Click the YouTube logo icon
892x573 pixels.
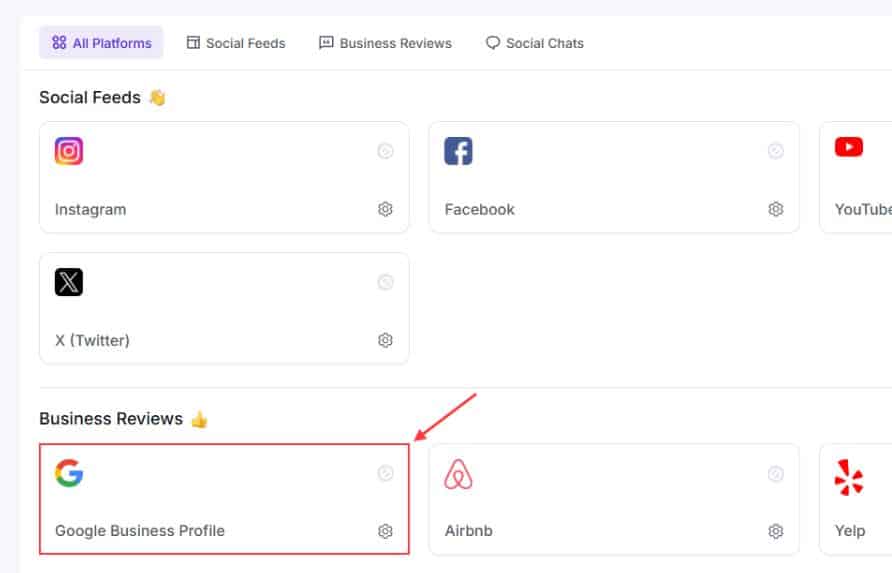point(849,147)
